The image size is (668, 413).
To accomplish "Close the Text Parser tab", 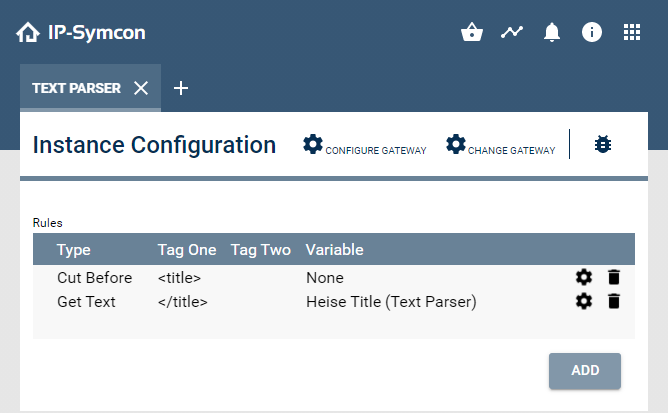I will tap(141, 88).
